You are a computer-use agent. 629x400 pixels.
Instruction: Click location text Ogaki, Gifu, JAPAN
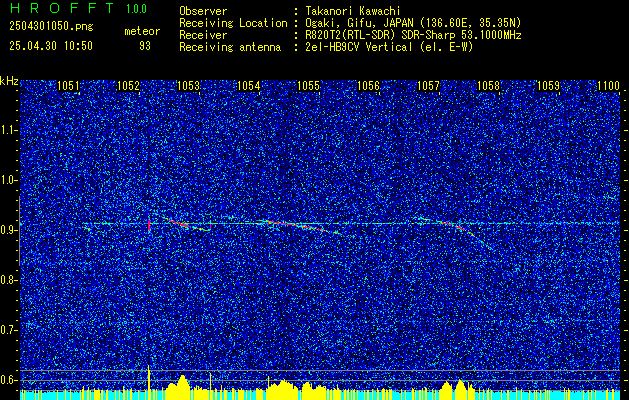click(x=360, y=23)
